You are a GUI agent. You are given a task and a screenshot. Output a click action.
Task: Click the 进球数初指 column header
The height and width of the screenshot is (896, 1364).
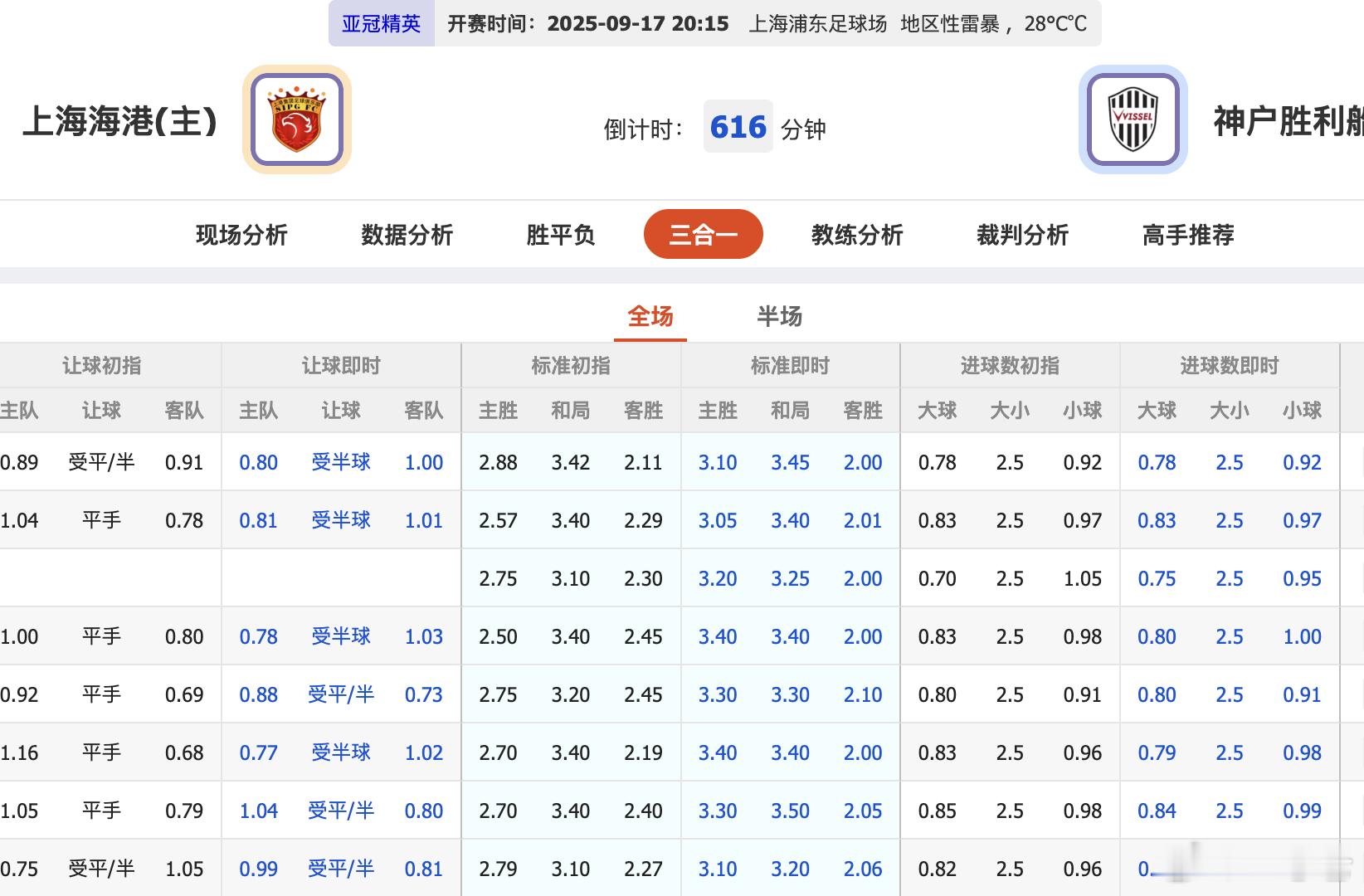pyautogui.click(x=1010, y=366)
